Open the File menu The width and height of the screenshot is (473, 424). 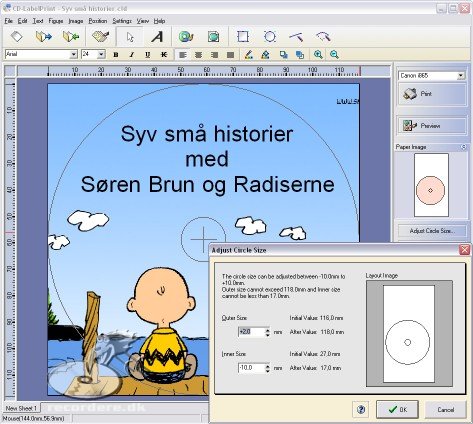tap(8, 21)
